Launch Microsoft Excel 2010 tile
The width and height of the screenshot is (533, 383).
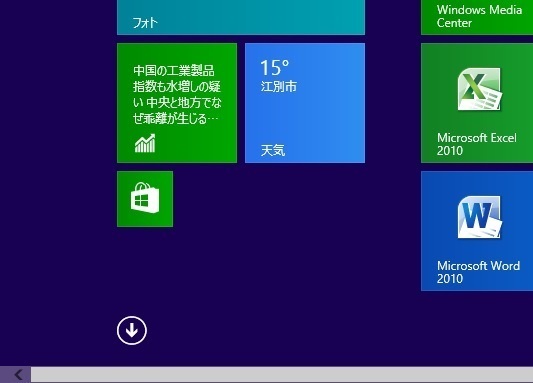(x=477, y=103)
